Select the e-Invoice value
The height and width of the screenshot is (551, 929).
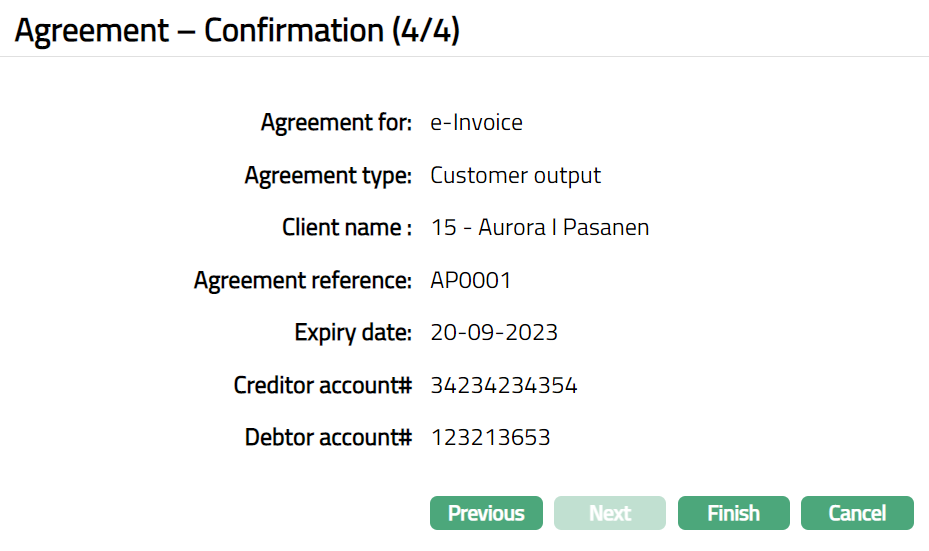(476, 123)
